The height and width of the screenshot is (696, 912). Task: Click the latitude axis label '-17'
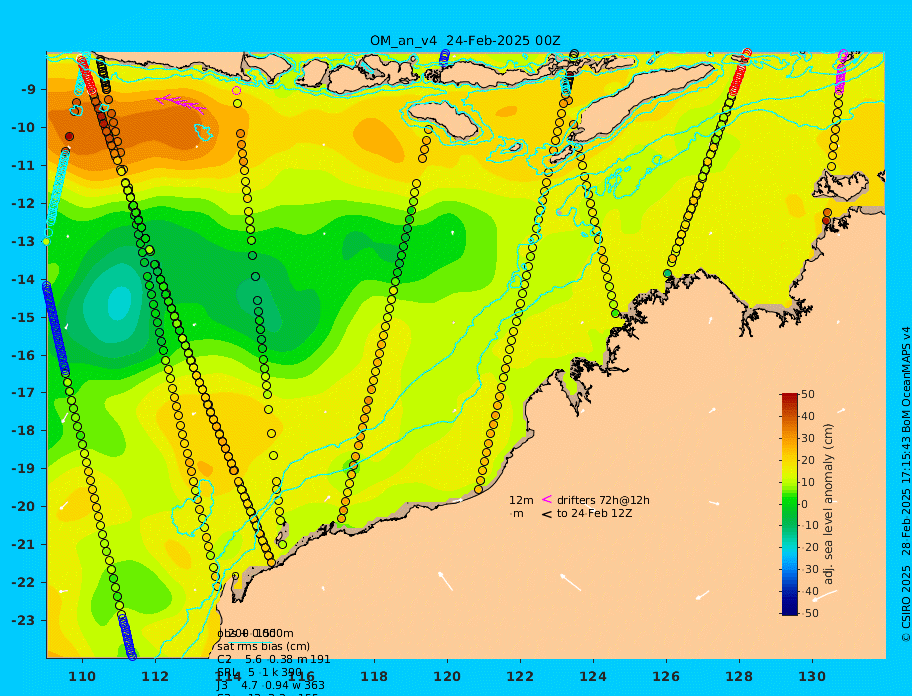coord(23,393)
